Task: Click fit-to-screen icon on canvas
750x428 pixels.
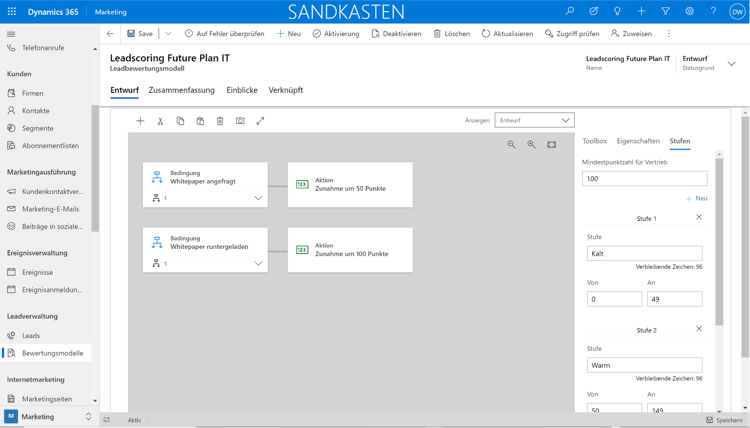Action: pyautogui.click(x=551, y=145)
